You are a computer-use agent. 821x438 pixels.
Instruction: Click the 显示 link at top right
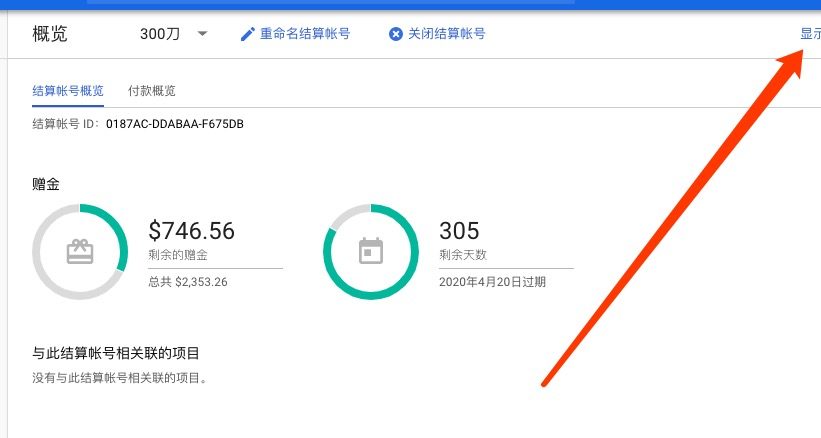click(810, 34)
